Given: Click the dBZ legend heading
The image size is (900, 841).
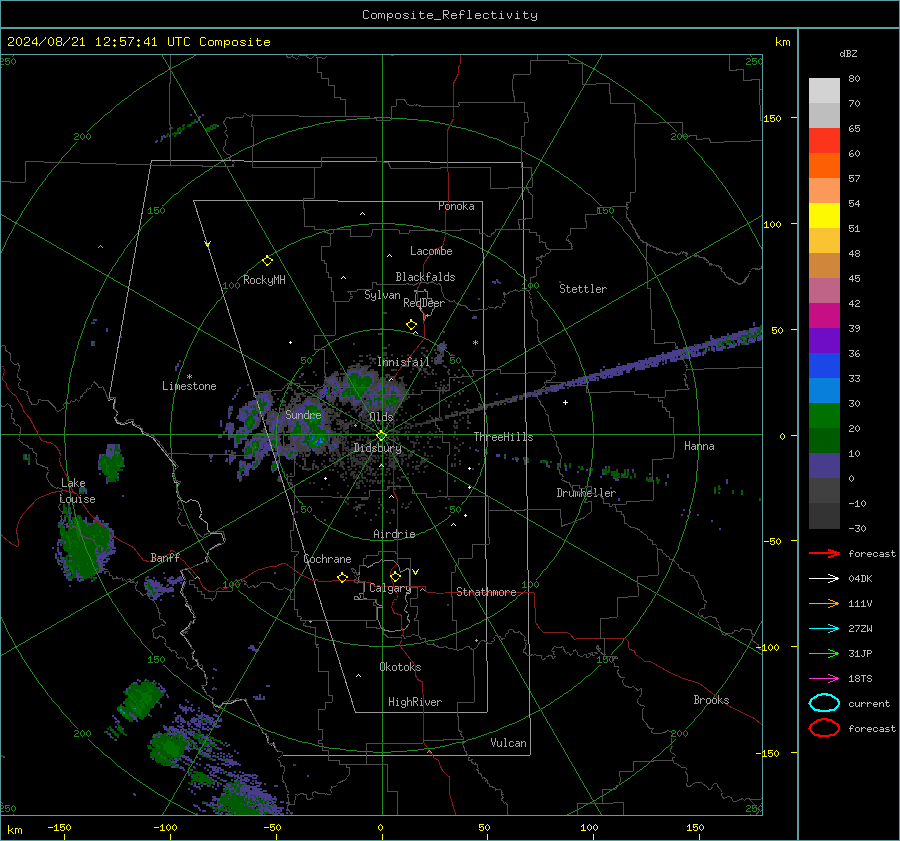Looking at the screenshot, I should pyautogui.click(x=848, y=53).
